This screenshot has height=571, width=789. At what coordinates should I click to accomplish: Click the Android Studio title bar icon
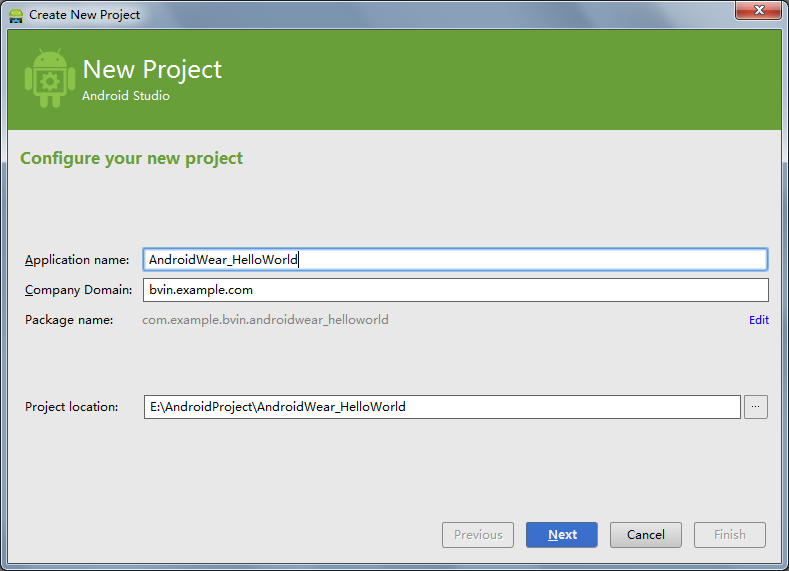[x=16, y=15]
